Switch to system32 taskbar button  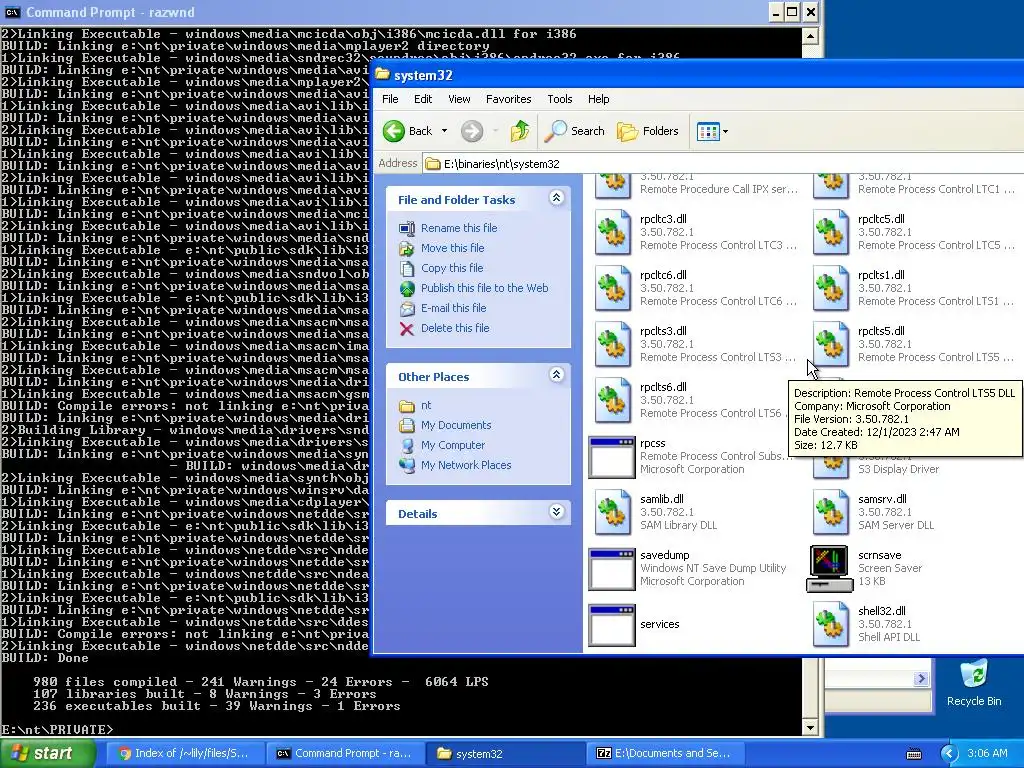point(505,754)
